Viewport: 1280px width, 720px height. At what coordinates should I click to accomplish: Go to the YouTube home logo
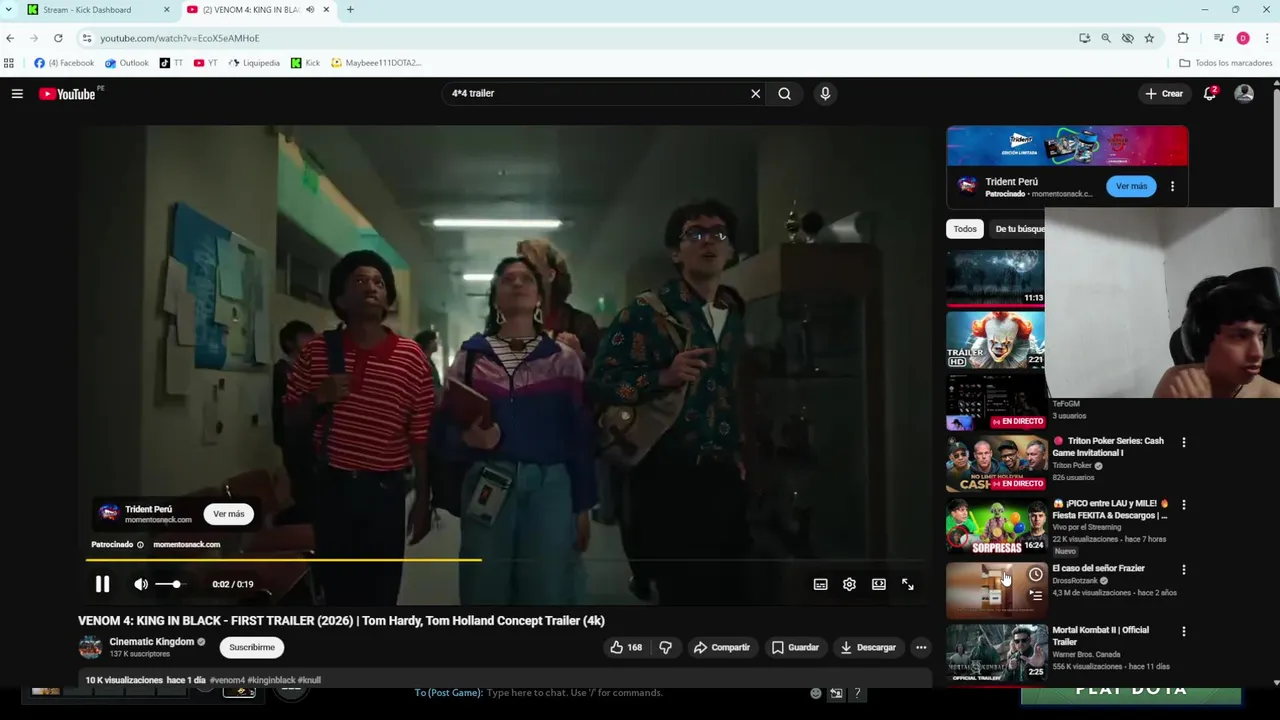67,94
